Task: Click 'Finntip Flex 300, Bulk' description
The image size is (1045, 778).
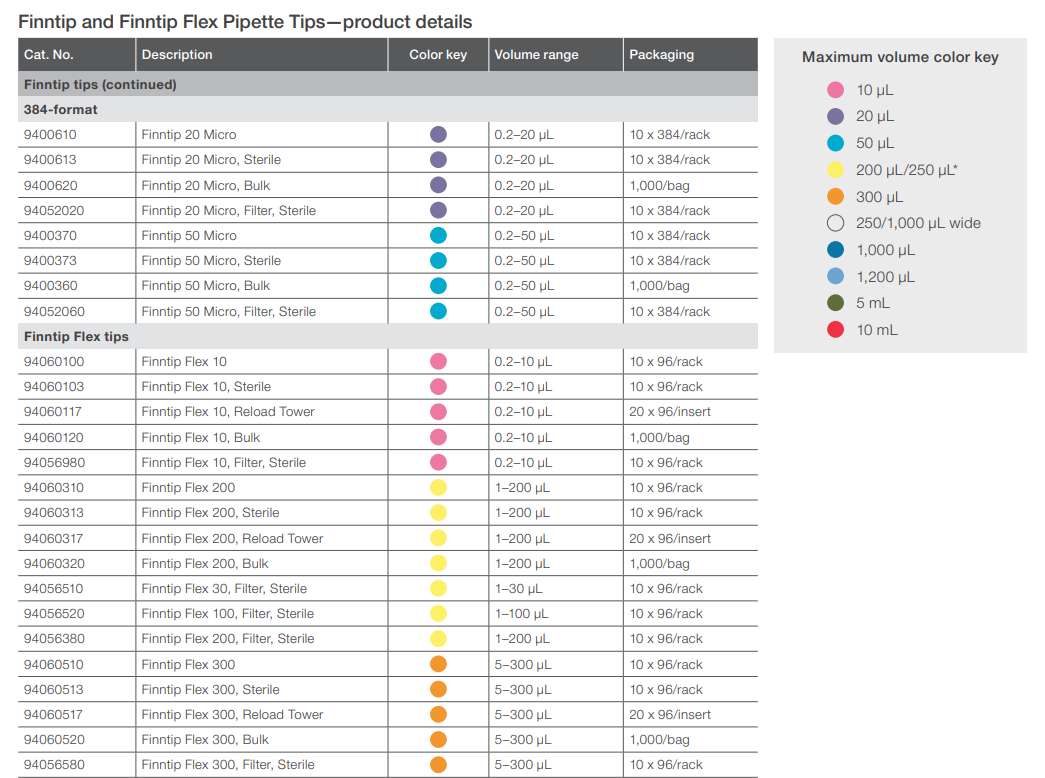Action: pyautogui.click(x=205, y=740)
